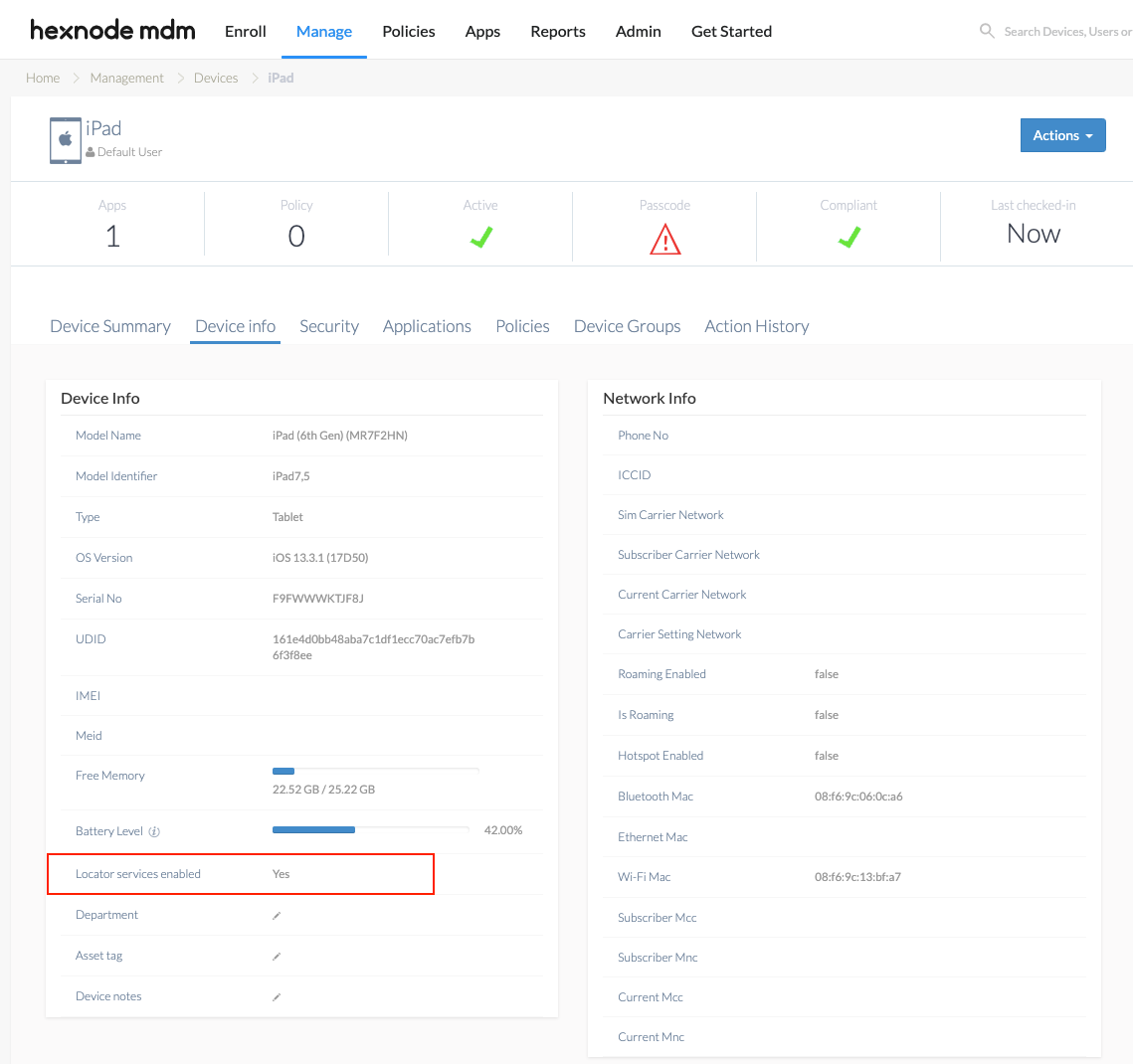The image size is (1133, 1064).
Task: Switch to the Device Summary tab
Action: (110, 326)
